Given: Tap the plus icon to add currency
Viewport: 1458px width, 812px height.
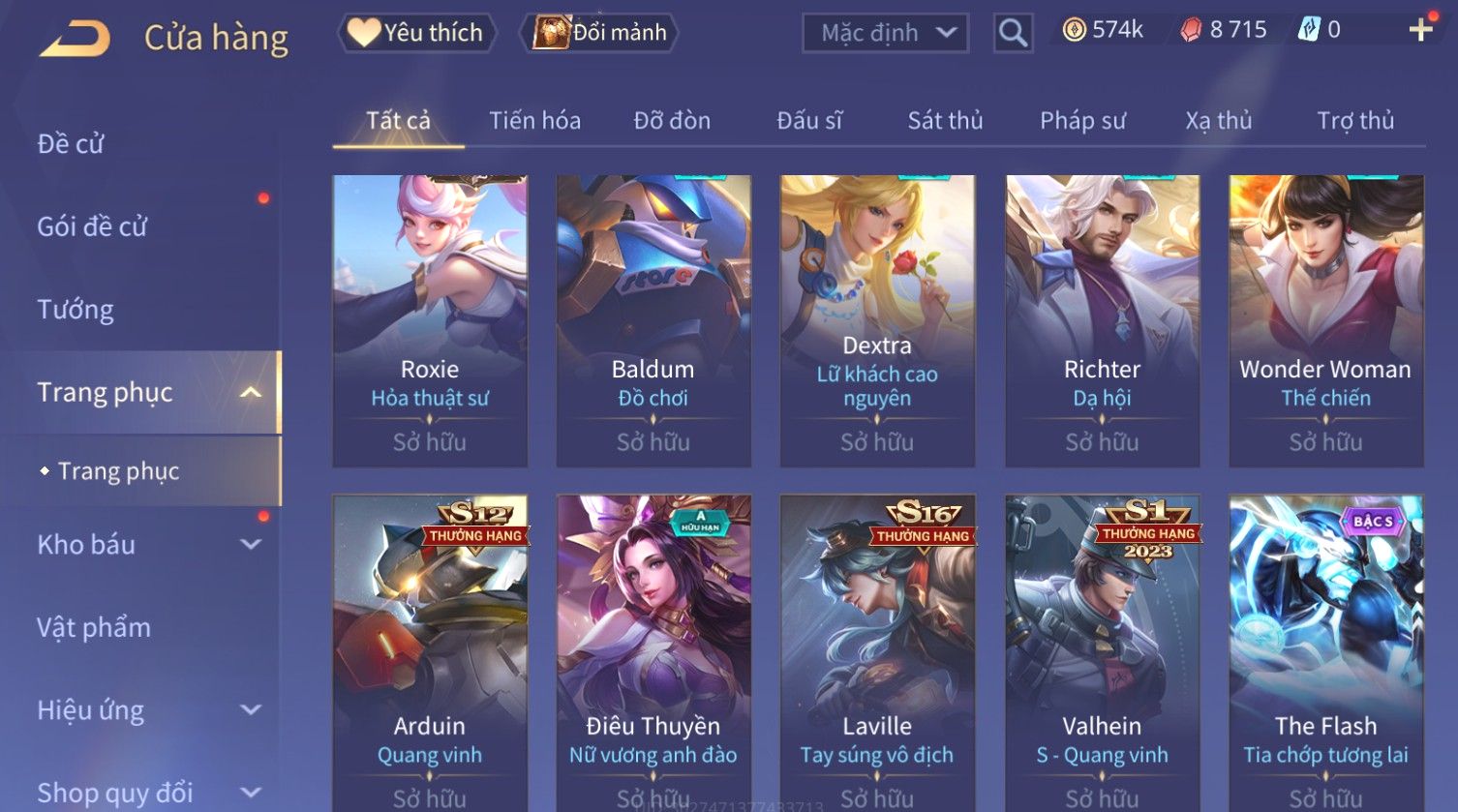Looking at the screenshot, I should [x=1420, y=30].
